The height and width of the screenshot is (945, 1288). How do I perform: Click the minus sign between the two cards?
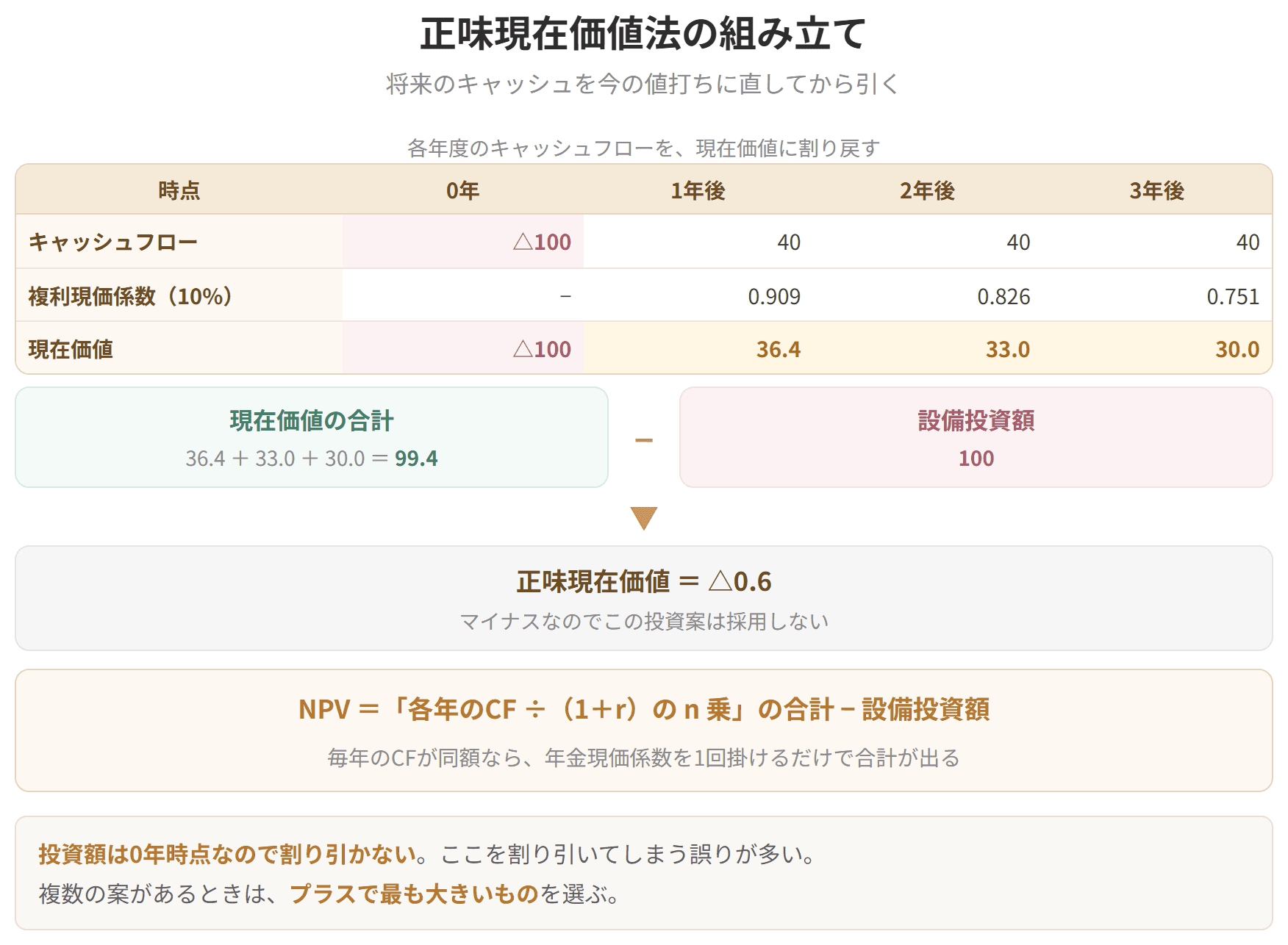click(x=644, y=440)
